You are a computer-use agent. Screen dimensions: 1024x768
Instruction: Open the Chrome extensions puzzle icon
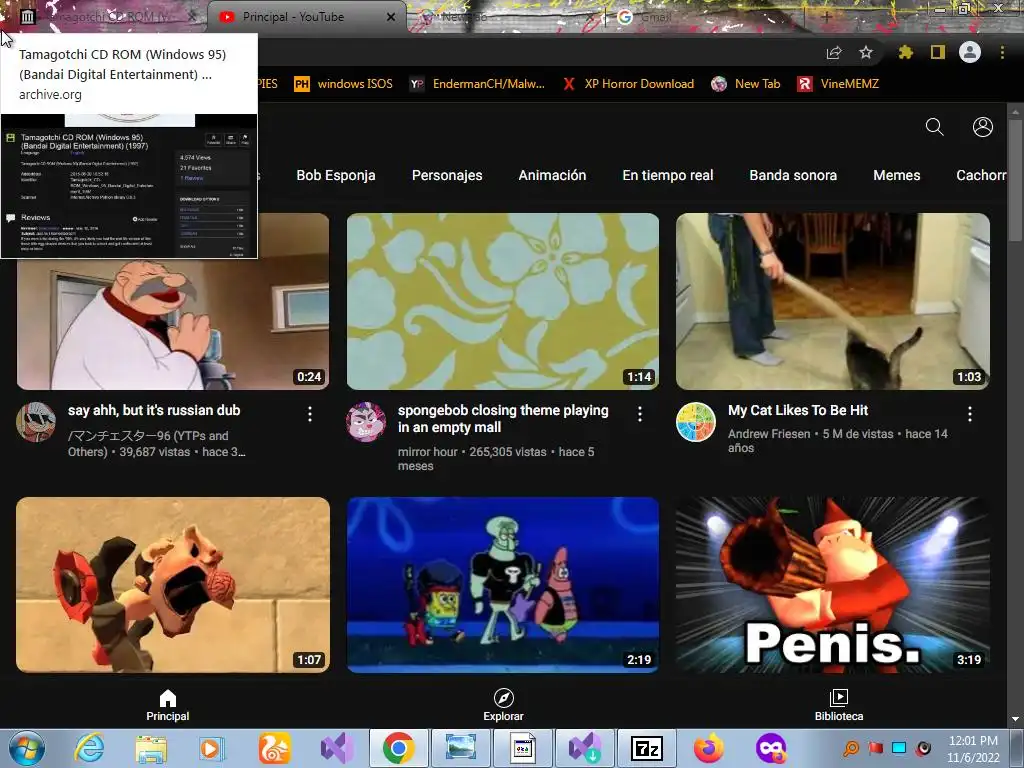(x=905, y=52)
